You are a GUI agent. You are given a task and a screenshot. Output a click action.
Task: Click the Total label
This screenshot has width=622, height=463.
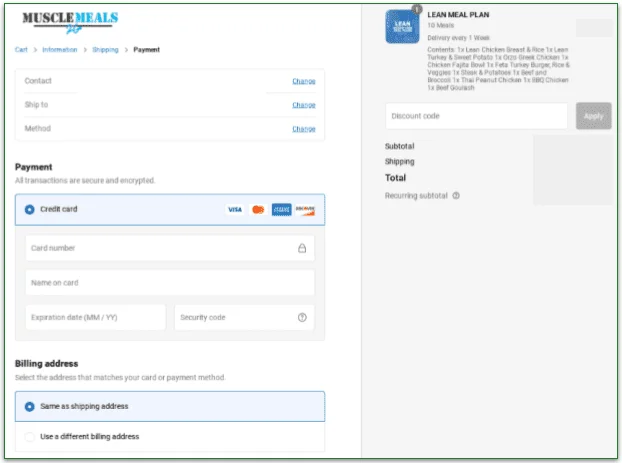click(x=395, y=178)
